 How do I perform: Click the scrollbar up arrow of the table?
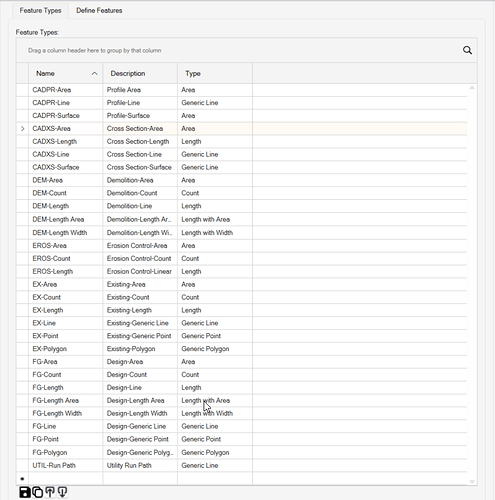click(472, 88)
